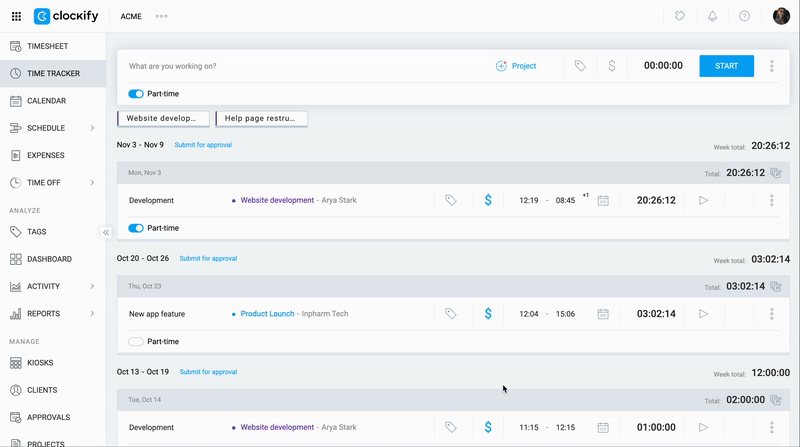
Task: Open the apps grid icon
Action: 16,16
